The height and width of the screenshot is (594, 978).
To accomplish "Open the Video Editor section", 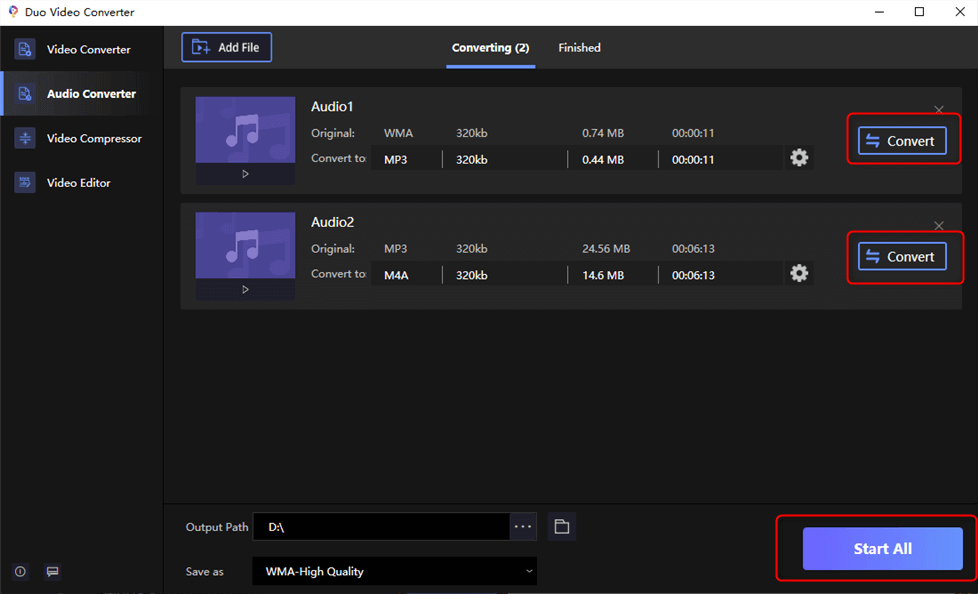I will 81,183.
